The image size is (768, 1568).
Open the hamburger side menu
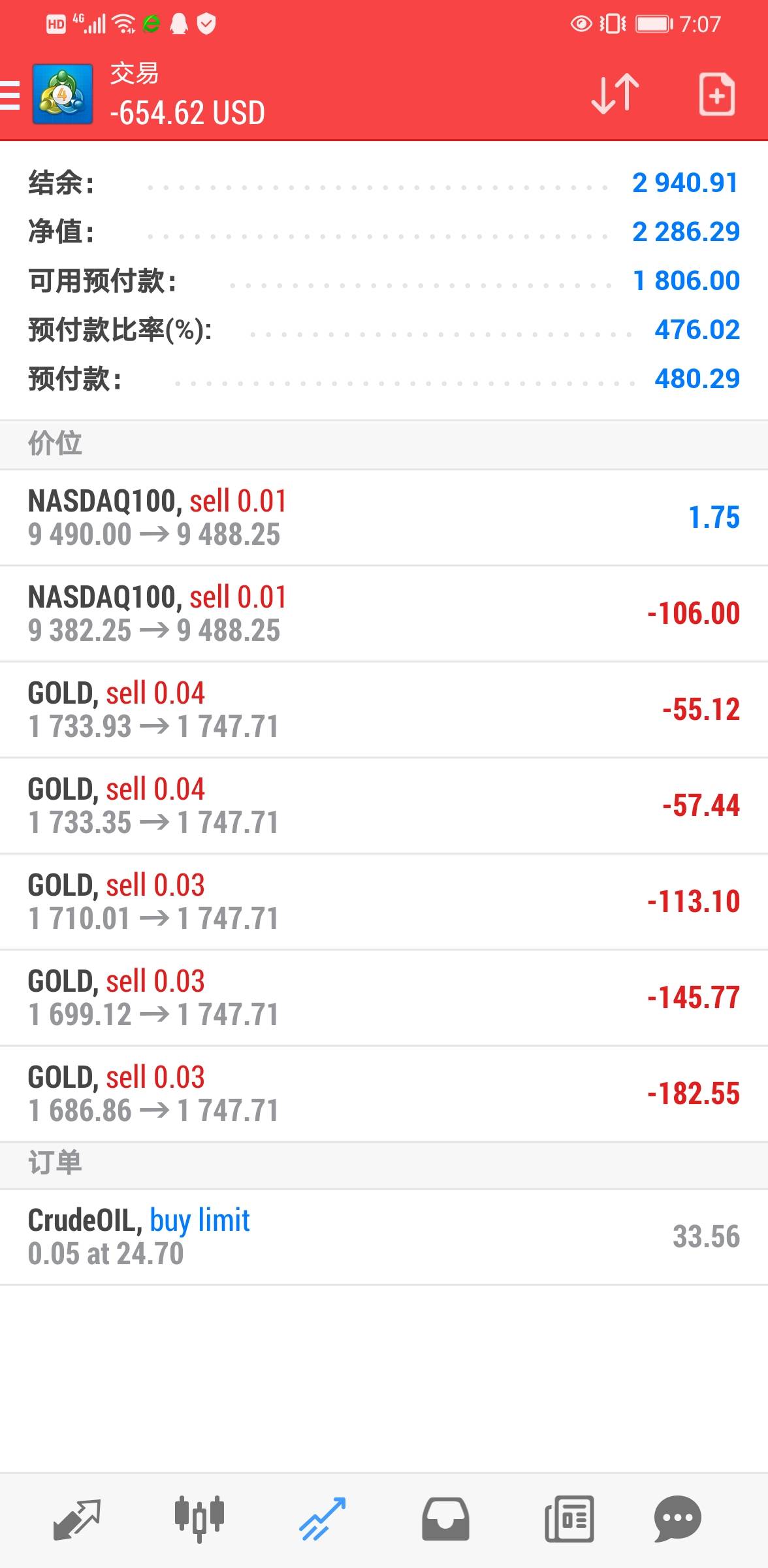[x=10, y=95]
